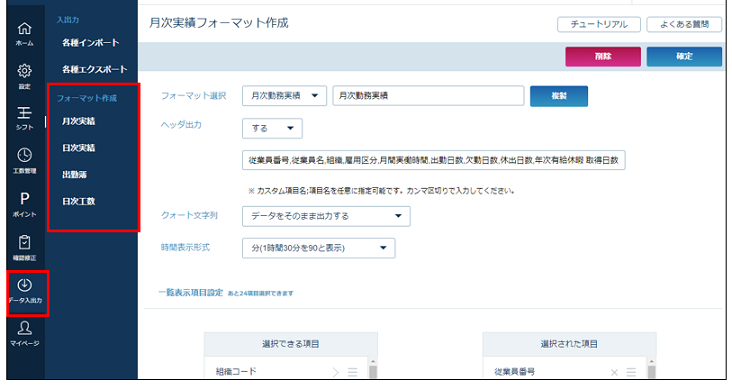
Task: Click the 複製 button
Action: click(x=559, y=96)
